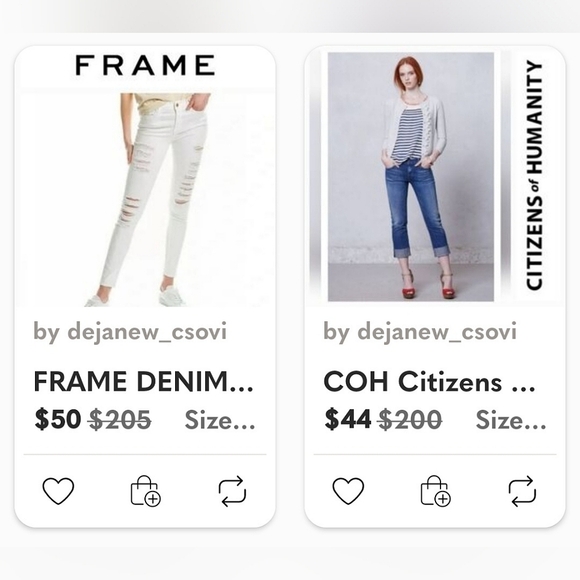This screenshot has height=580, width=580.
Task: Open seller dejanew_csovi on FRAME listing
Action: [x=130, y=331]
